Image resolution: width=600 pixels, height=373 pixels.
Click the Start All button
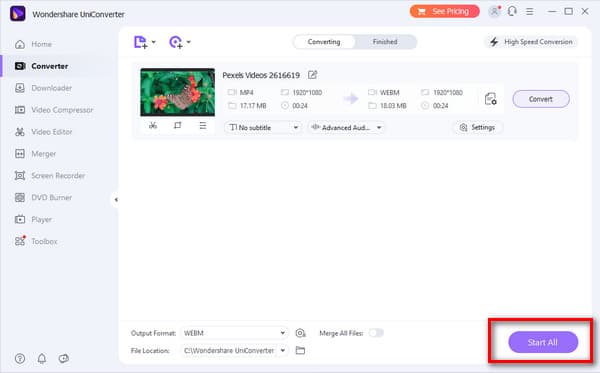point(543,342)
